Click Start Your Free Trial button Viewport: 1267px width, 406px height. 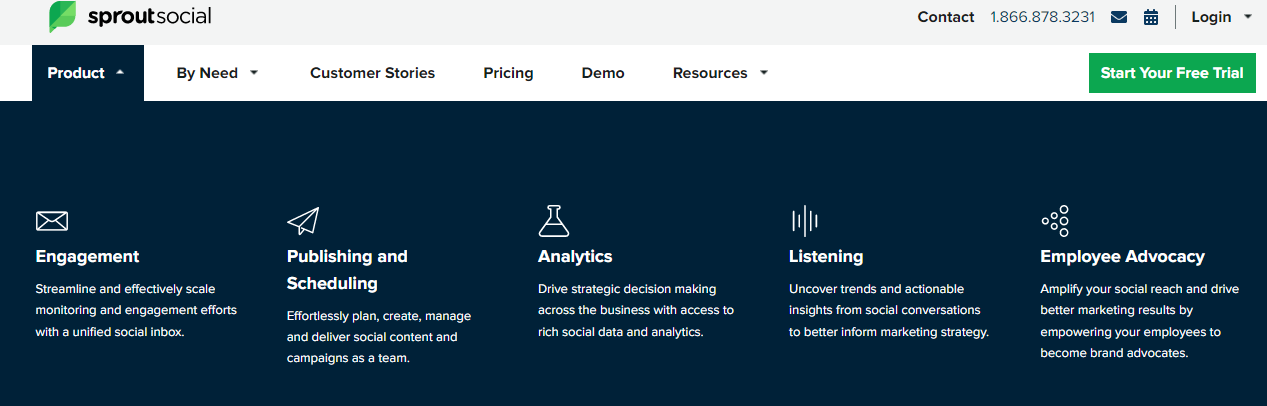[x=1172, y=73]
